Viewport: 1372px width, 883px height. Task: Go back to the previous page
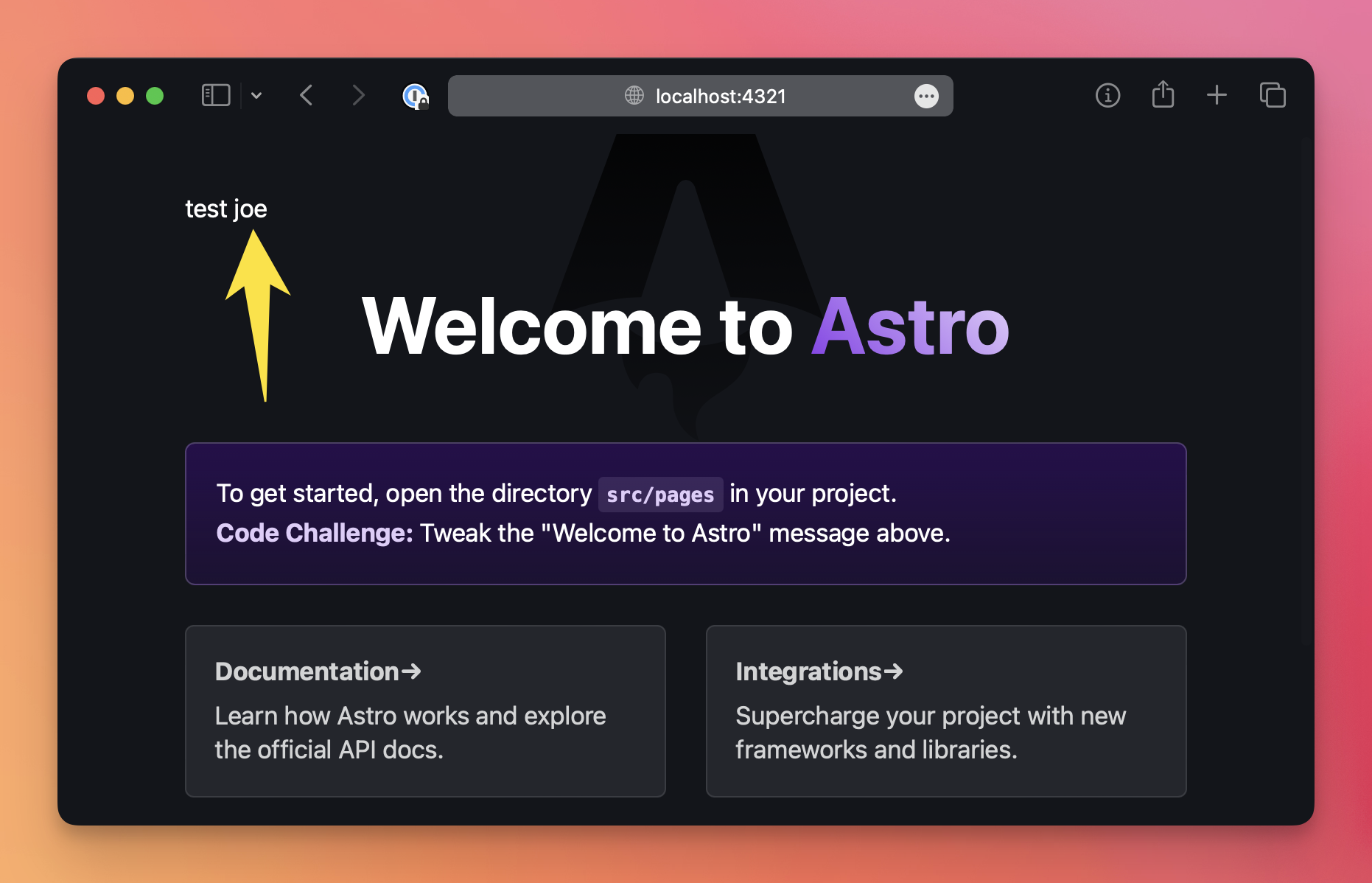(307, 95)
